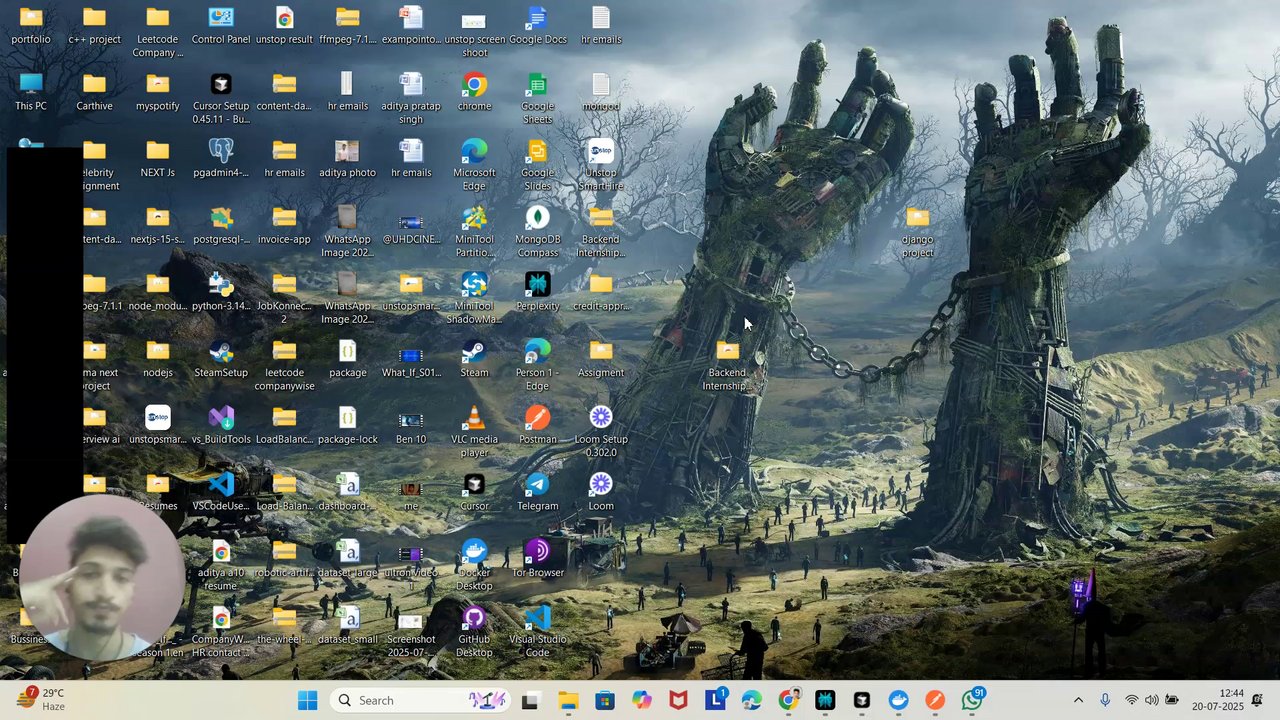Screen dimensions: 1280x720
Task: Select the VSCodeUserSetup installer icon
Action: [x=221, y=492]
